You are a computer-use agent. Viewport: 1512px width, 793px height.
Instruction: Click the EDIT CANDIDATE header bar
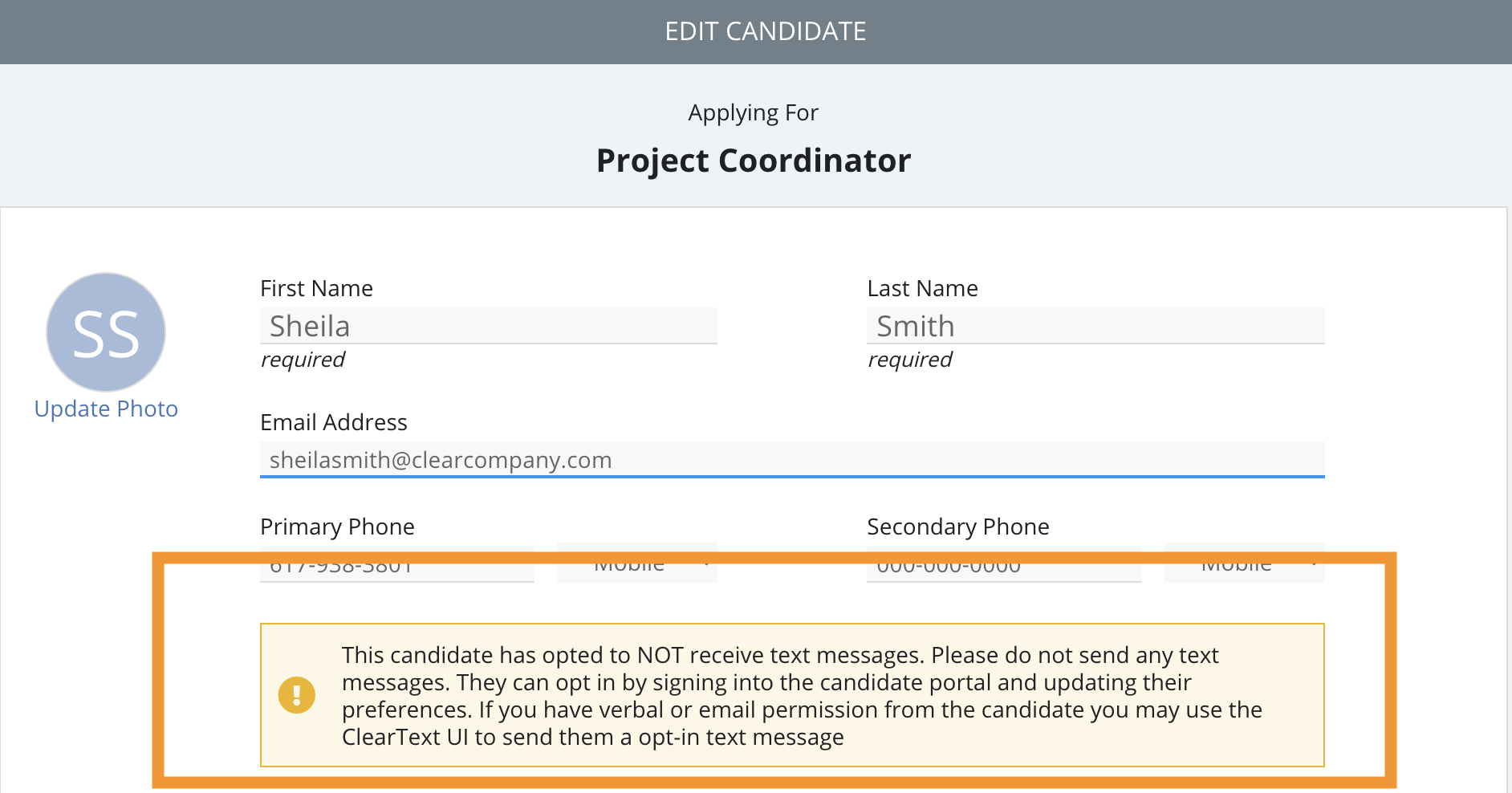point(756,32)
